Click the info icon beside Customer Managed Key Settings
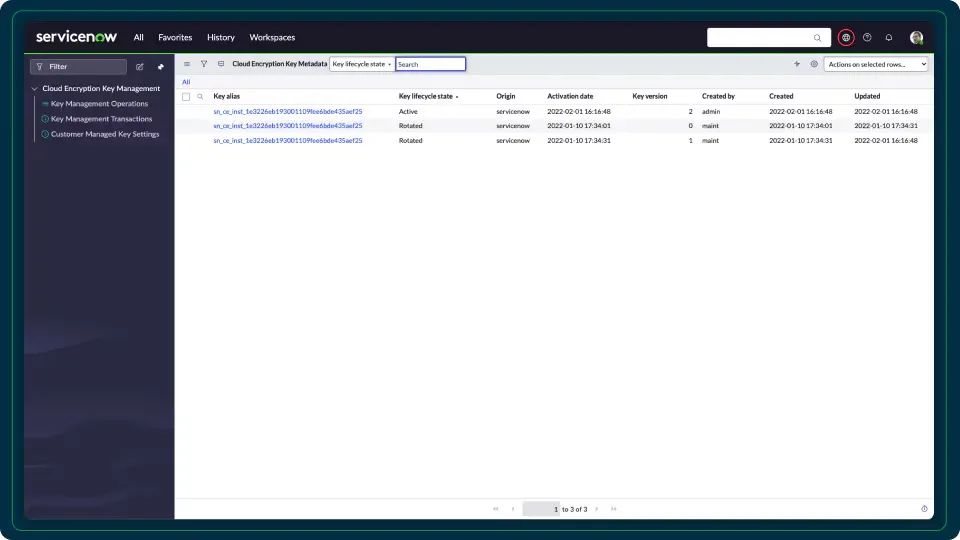Viewport: 960px width, 540px height. coord(45,134)
